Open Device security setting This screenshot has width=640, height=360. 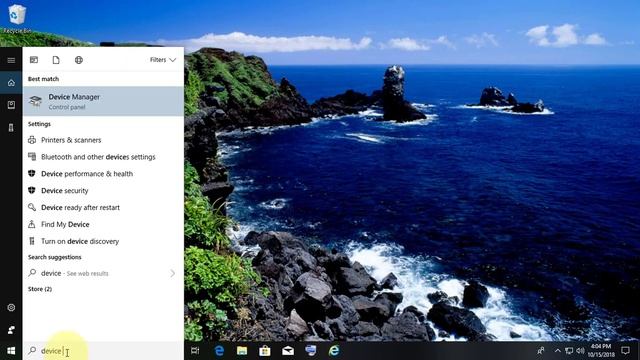103,191
